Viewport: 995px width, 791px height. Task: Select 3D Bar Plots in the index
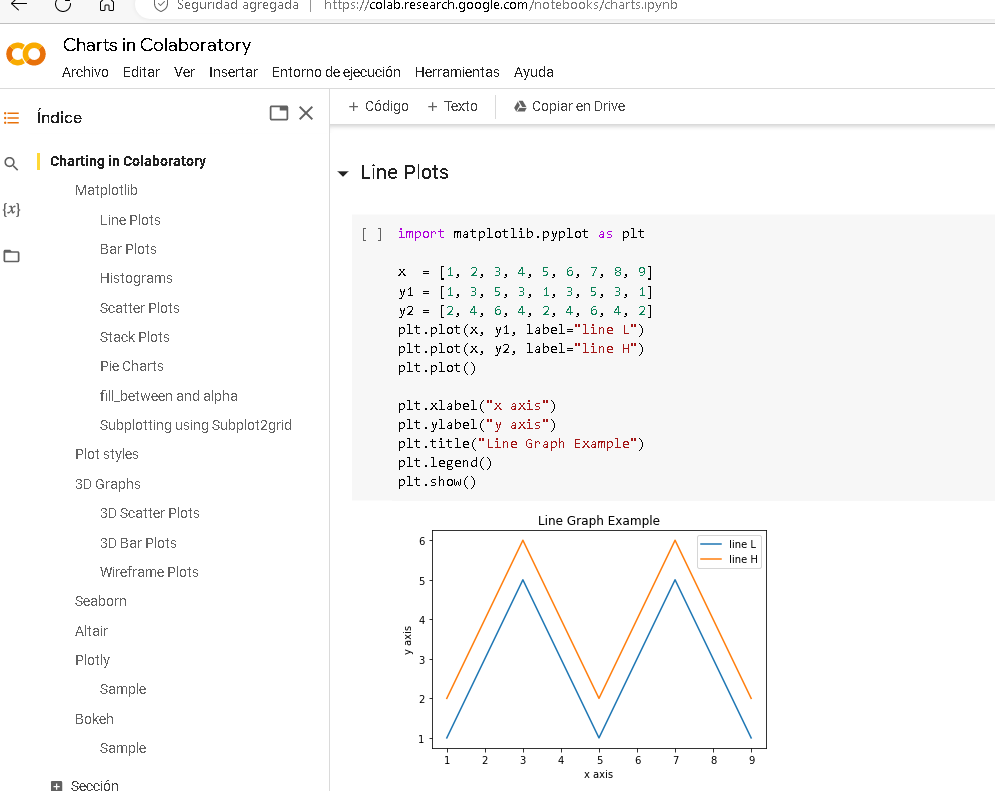coord(138,543)
